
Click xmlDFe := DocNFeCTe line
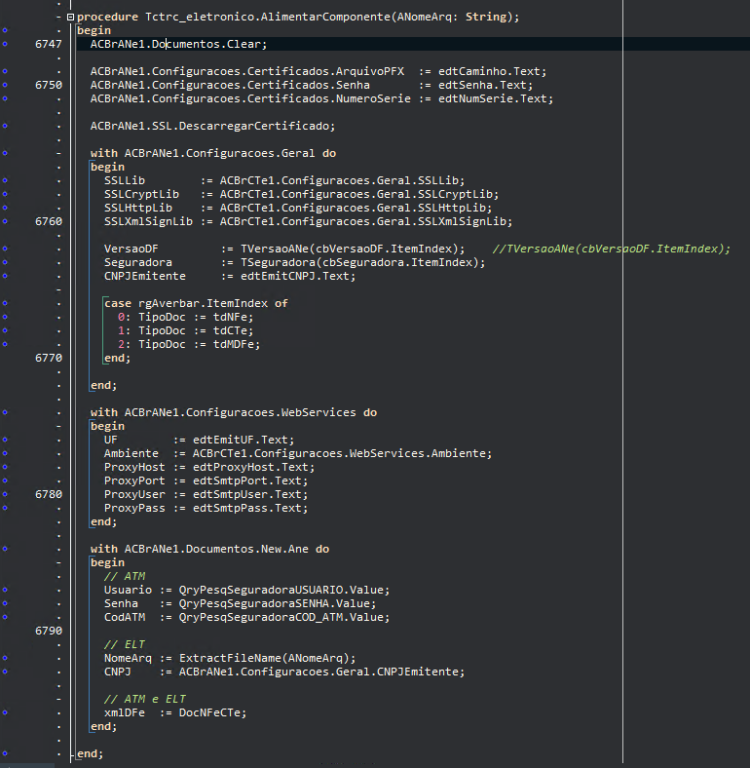coord(175,713)
